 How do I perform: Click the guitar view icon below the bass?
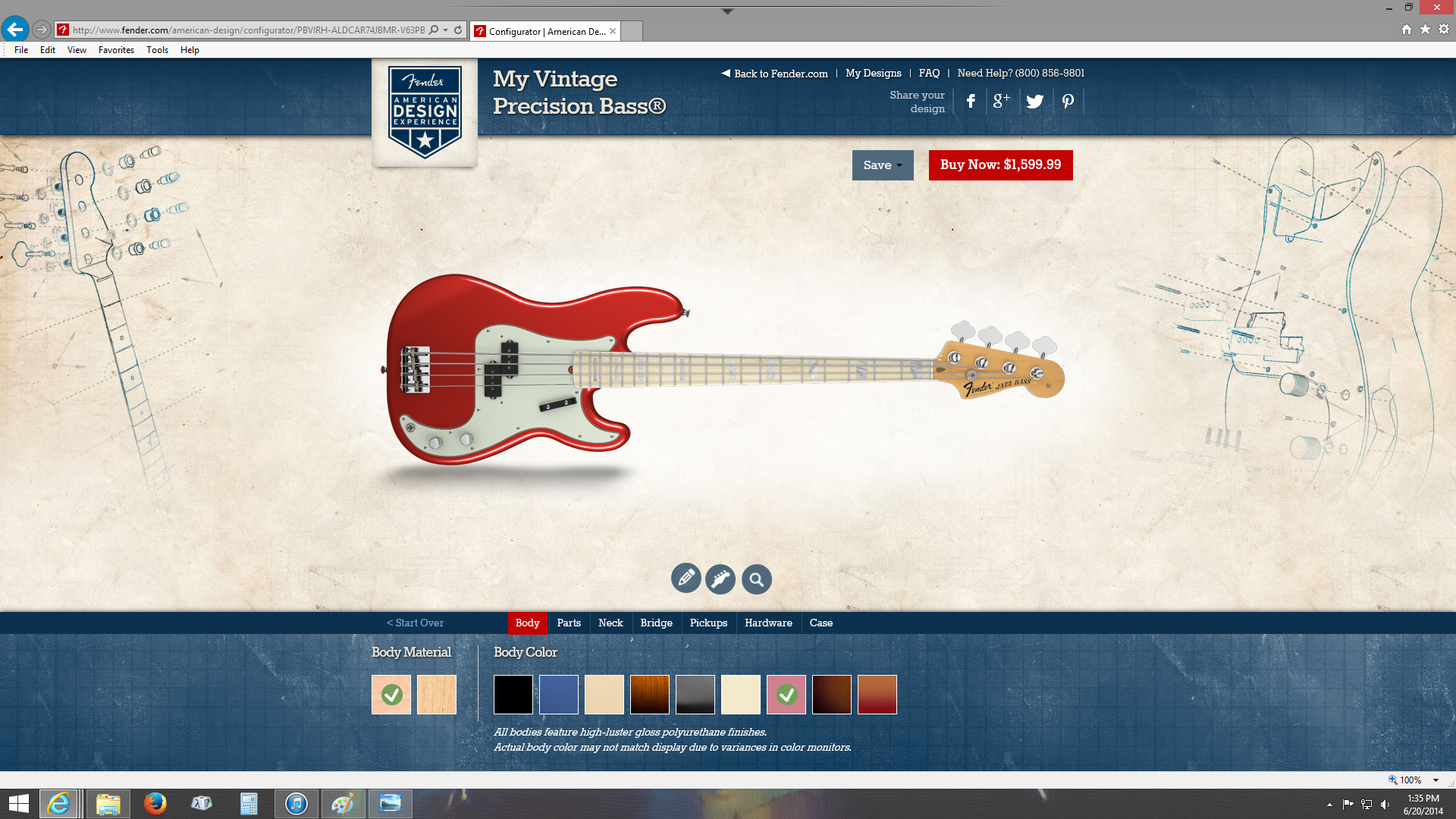[720, 579]
